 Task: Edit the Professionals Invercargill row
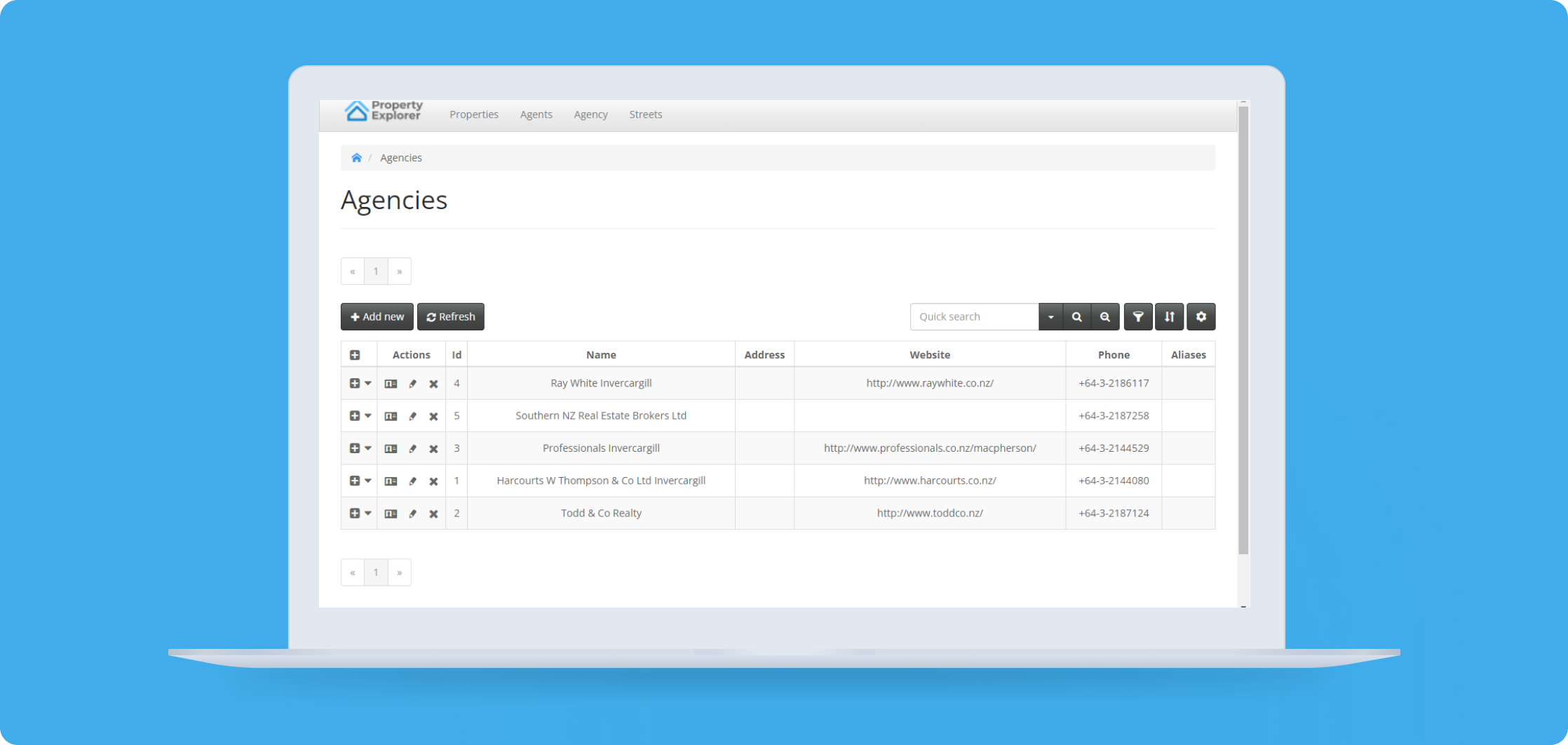coord(413,448)
